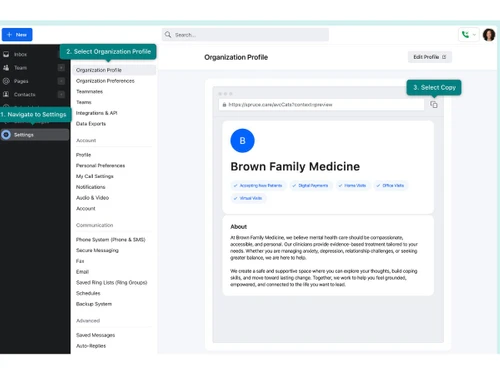500x375 pixels.
Task: Click Office Visits tag
Action: 390,185
